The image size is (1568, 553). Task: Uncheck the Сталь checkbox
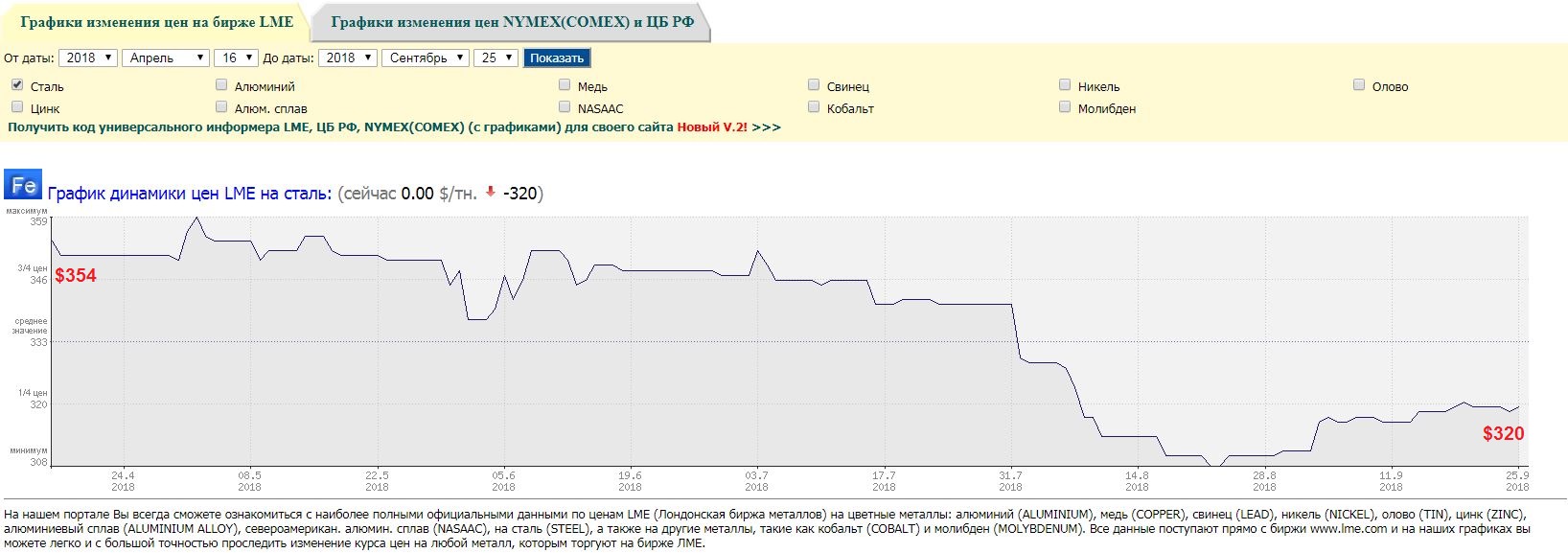coord(17,84)
